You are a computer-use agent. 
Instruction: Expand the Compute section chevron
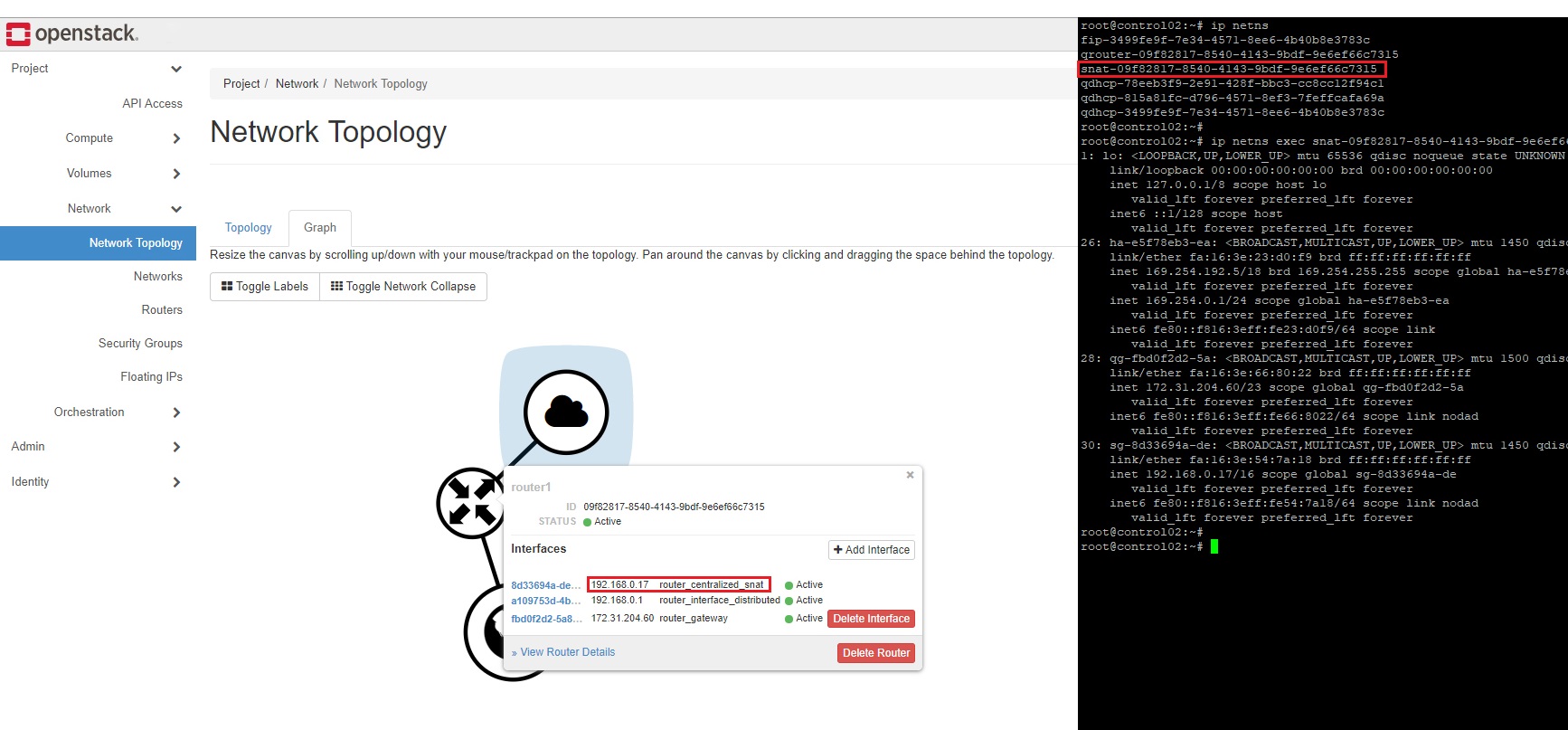(x=176, y=138)
